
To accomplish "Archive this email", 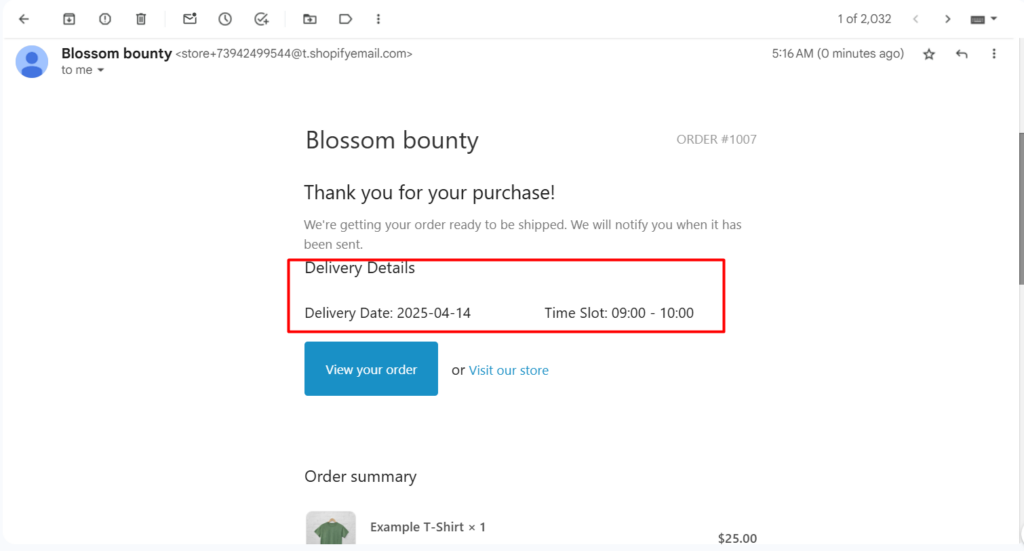I will tap(69, 19).
